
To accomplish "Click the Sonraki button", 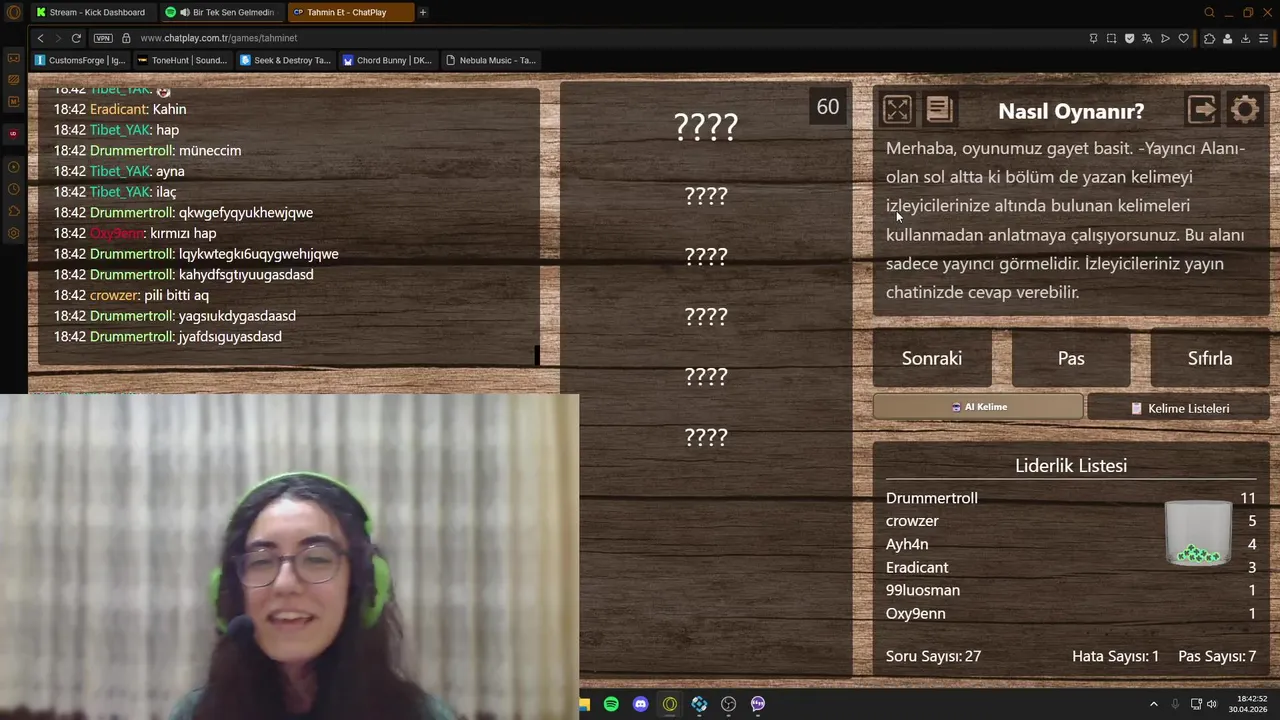I will pyautogui.click(x=932, y=358).
